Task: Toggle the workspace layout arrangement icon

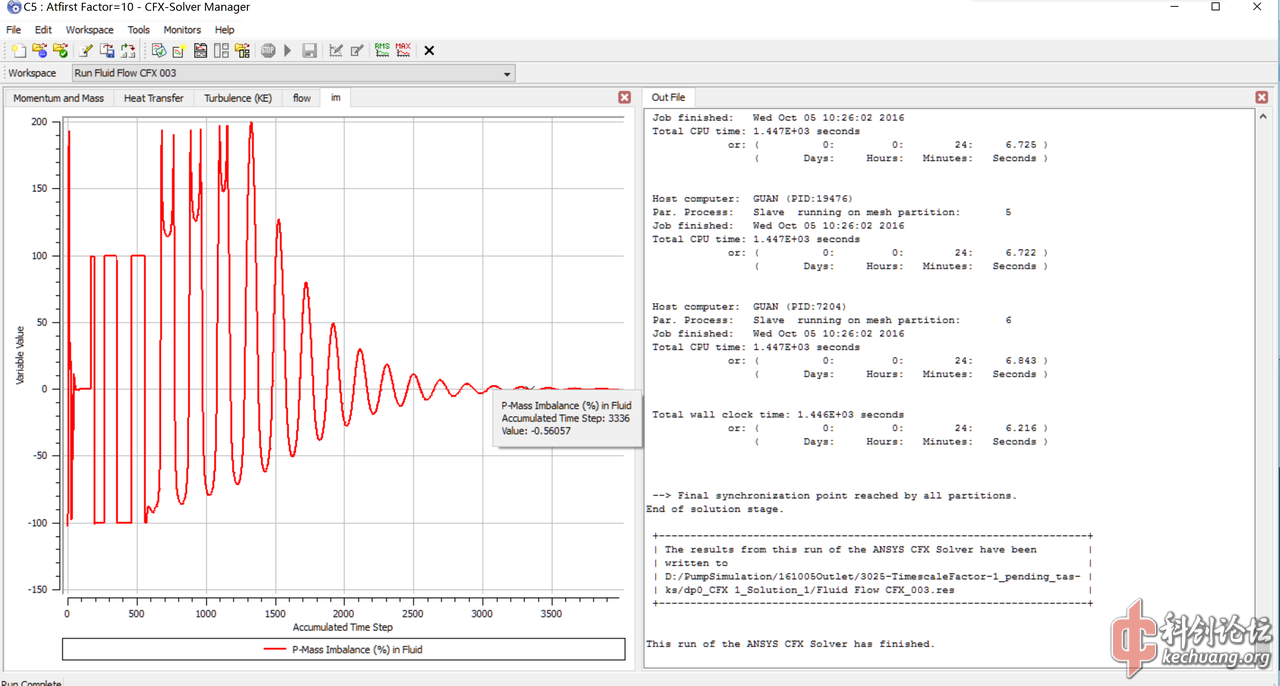Action: 221,50
